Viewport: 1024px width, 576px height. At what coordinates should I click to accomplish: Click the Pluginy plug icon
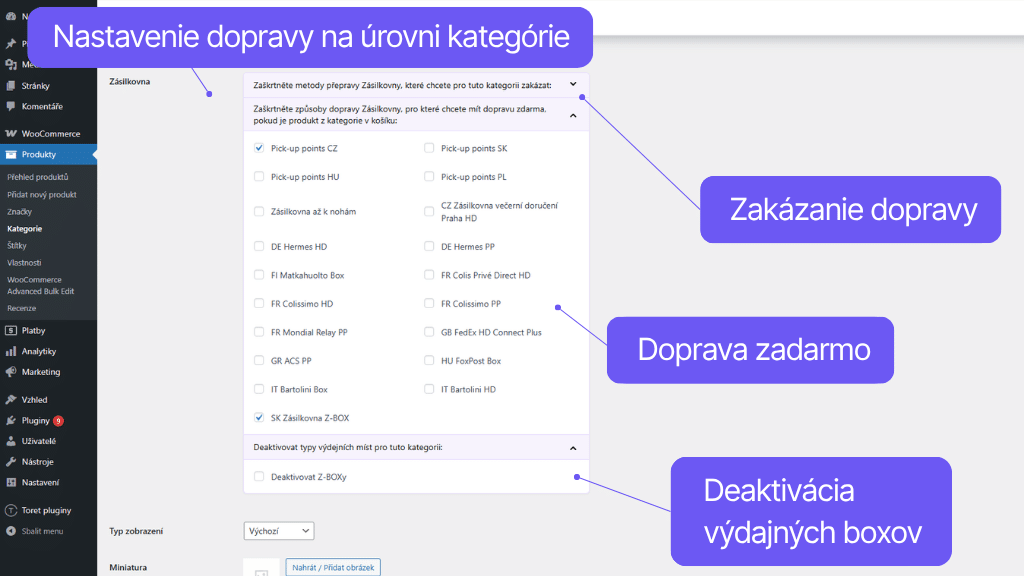coord(10,421)
